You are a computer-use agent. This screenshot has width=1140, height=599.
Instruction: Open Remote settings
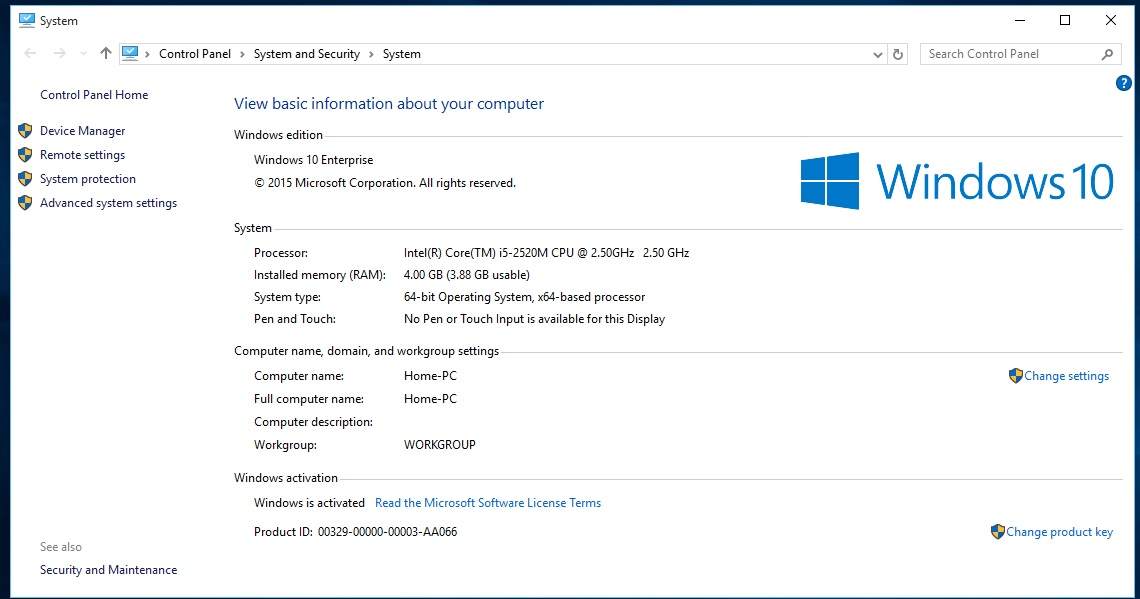82,155
